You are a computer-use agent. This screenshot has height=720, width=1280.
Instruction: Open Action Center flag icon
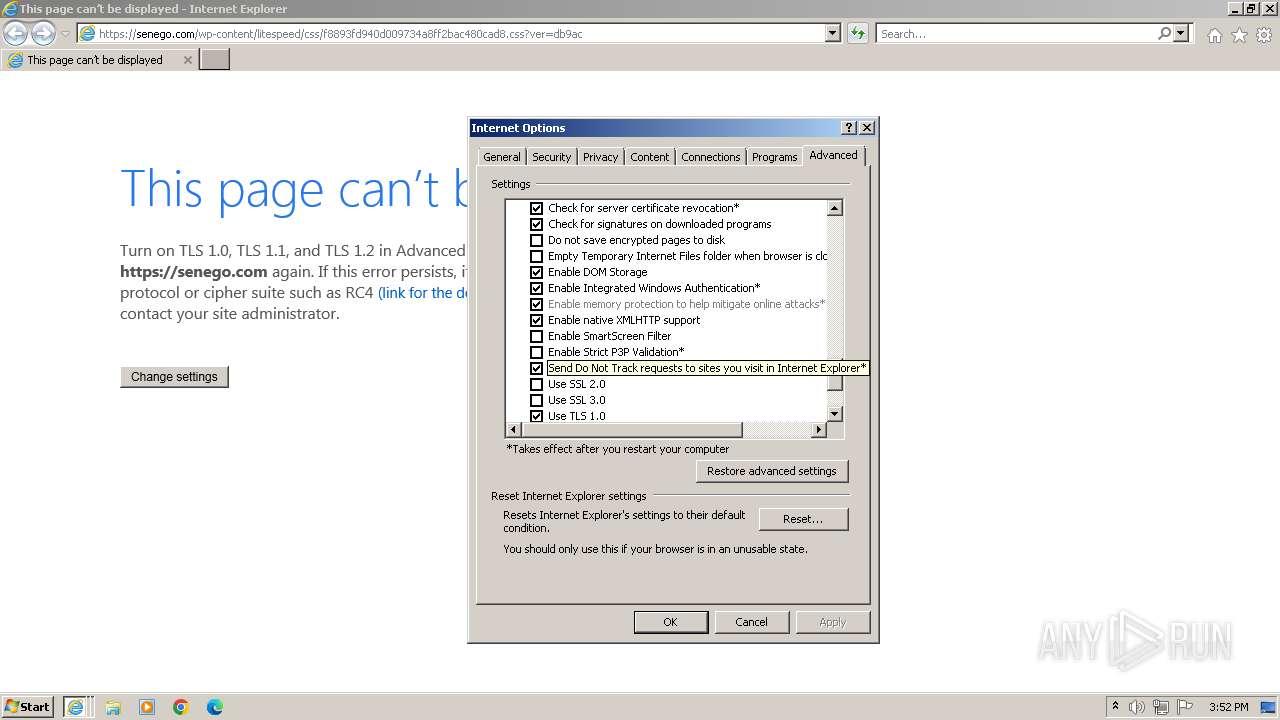coord(1185,707)
